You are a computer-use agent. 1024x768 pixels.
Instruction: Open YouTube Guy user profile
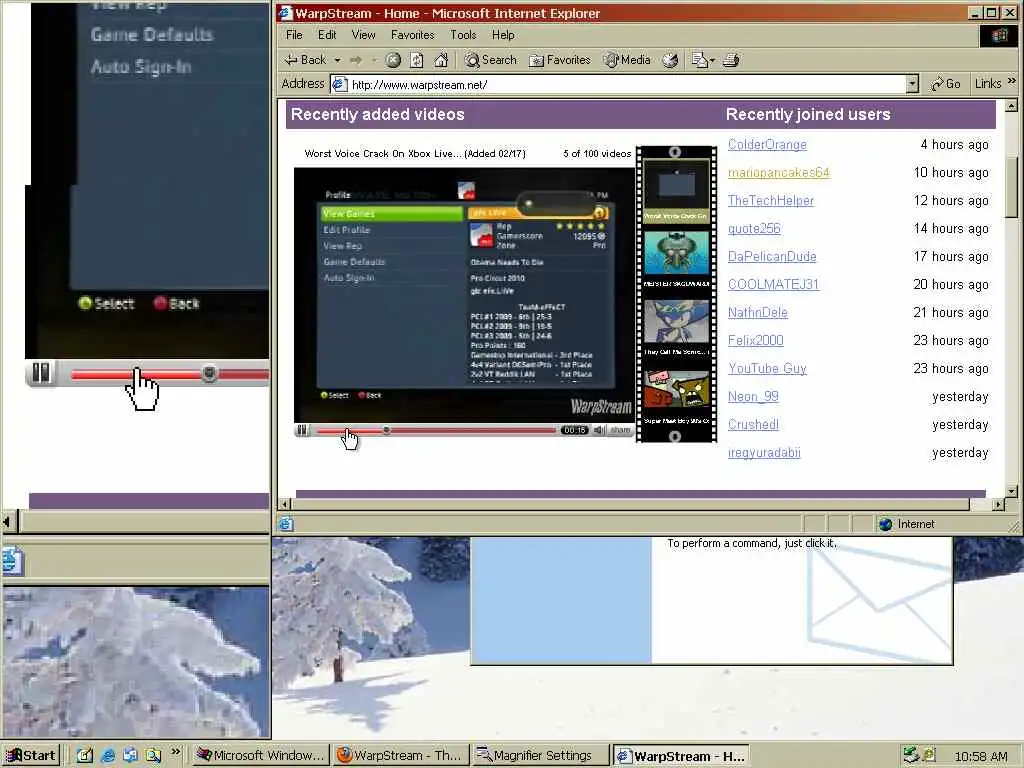point(767,369)
